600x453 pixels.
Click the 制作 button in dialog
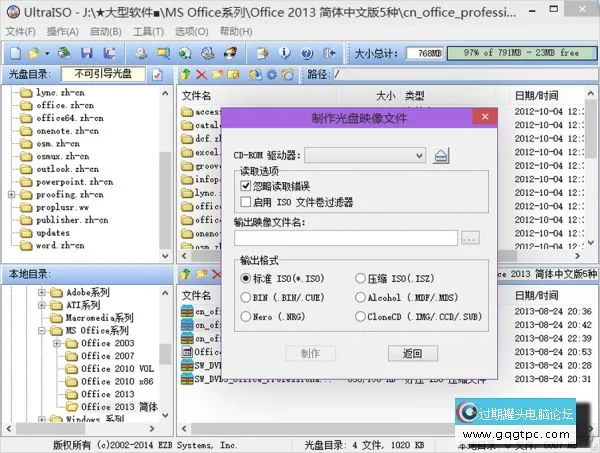pos(310,353)
